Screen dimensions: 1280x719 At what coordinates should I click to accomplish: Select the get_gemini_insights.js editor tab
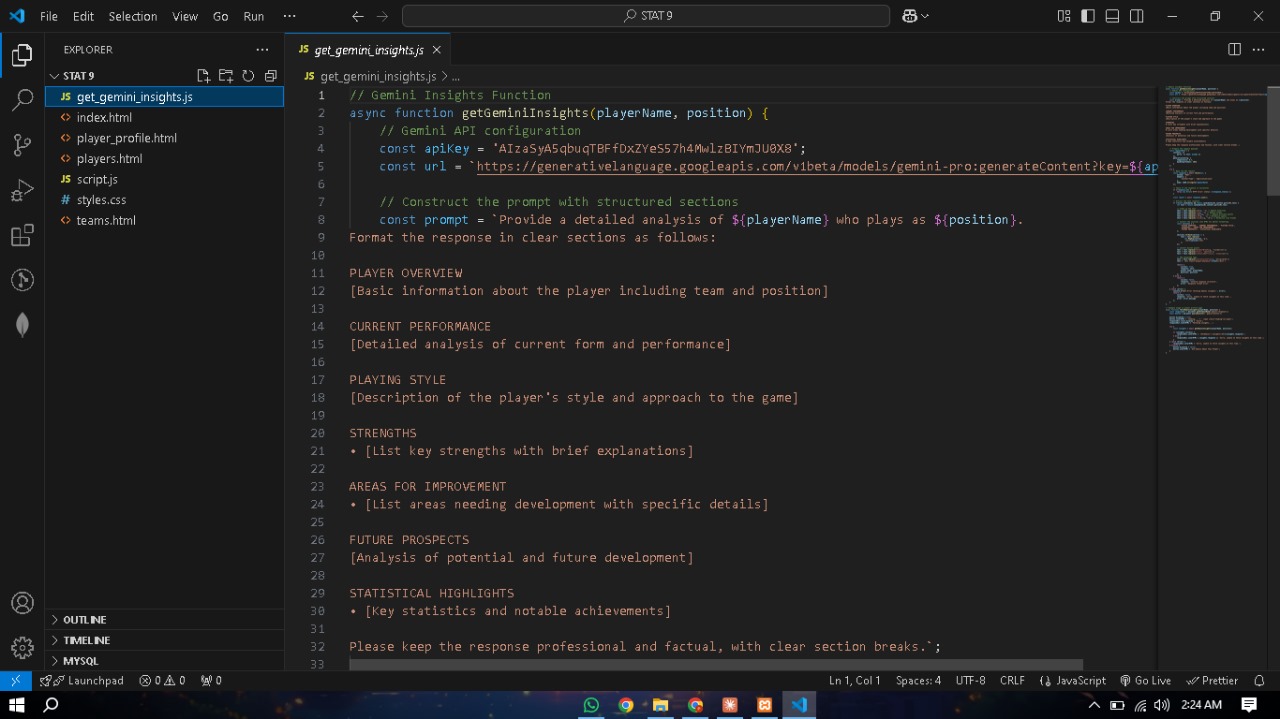click(x=368, y=49)
